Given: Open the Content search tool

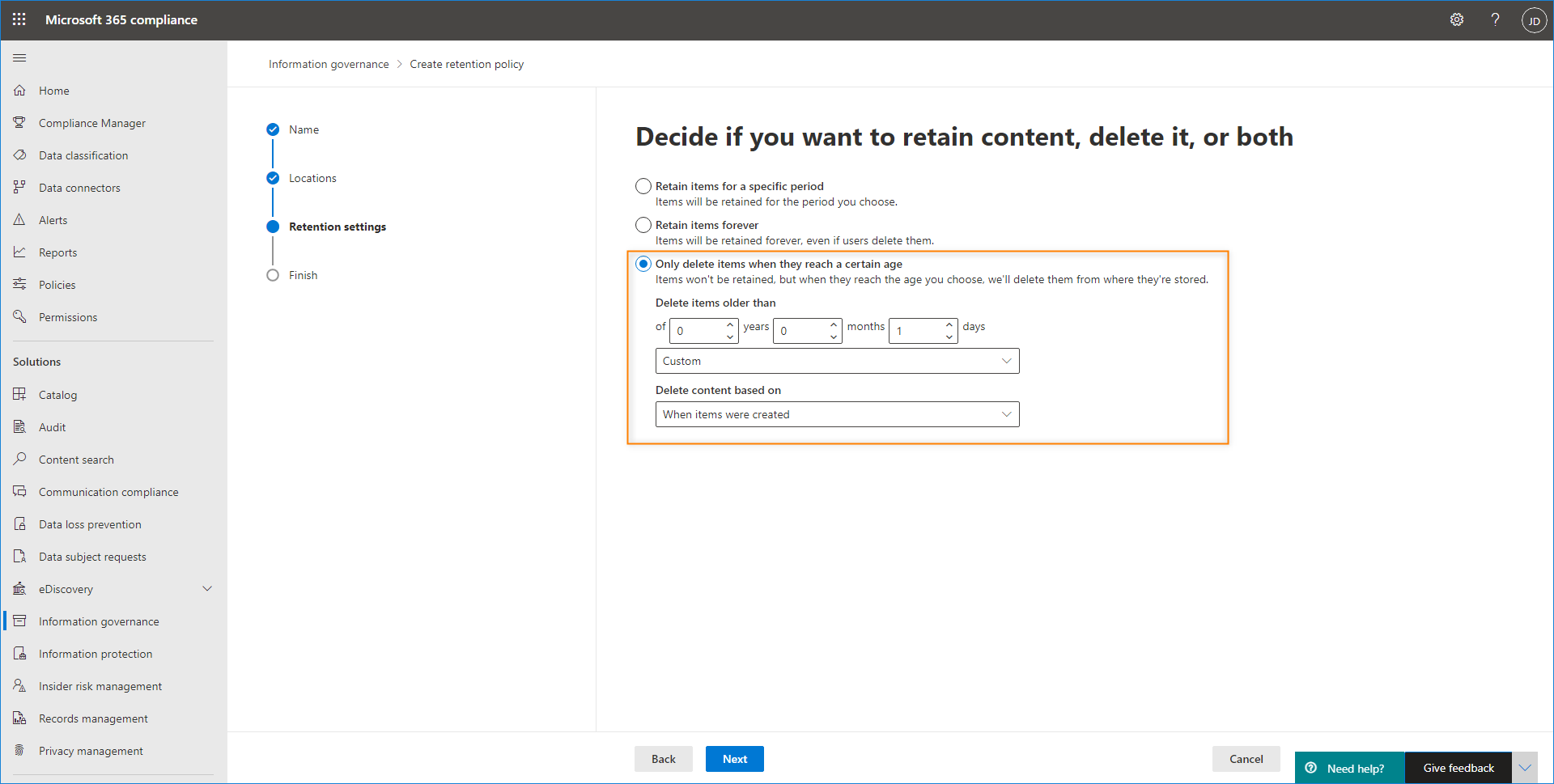Looking at the screenshot, I should click(x=75, y=459).
